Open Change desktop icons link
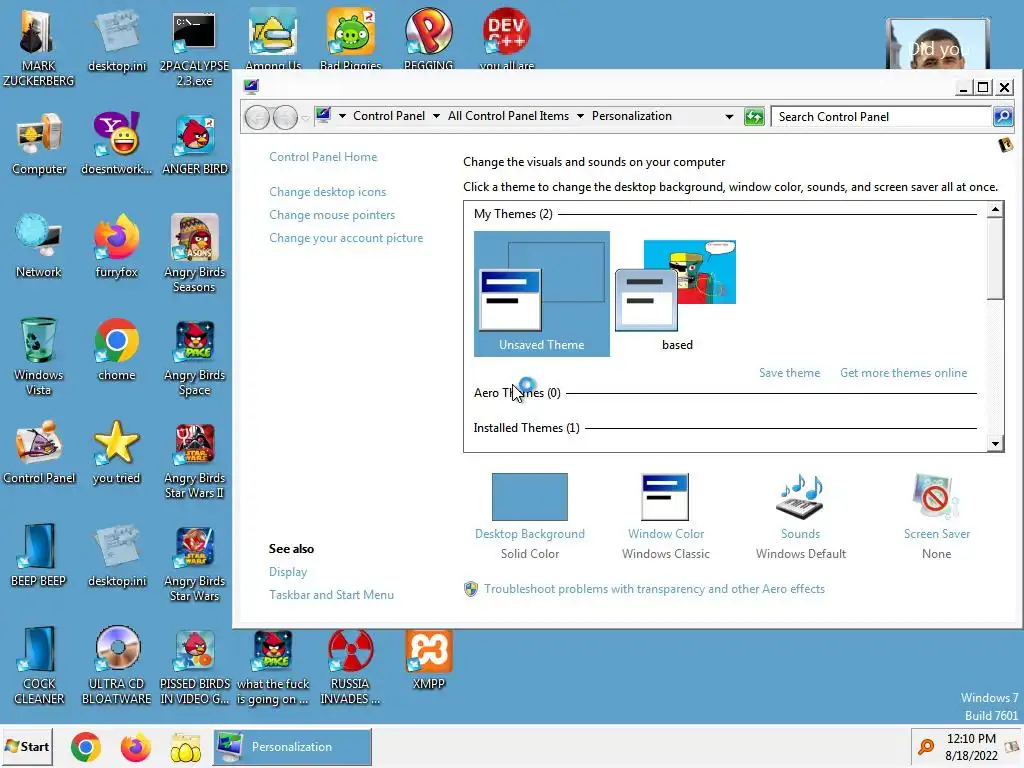 click(327, 192)
